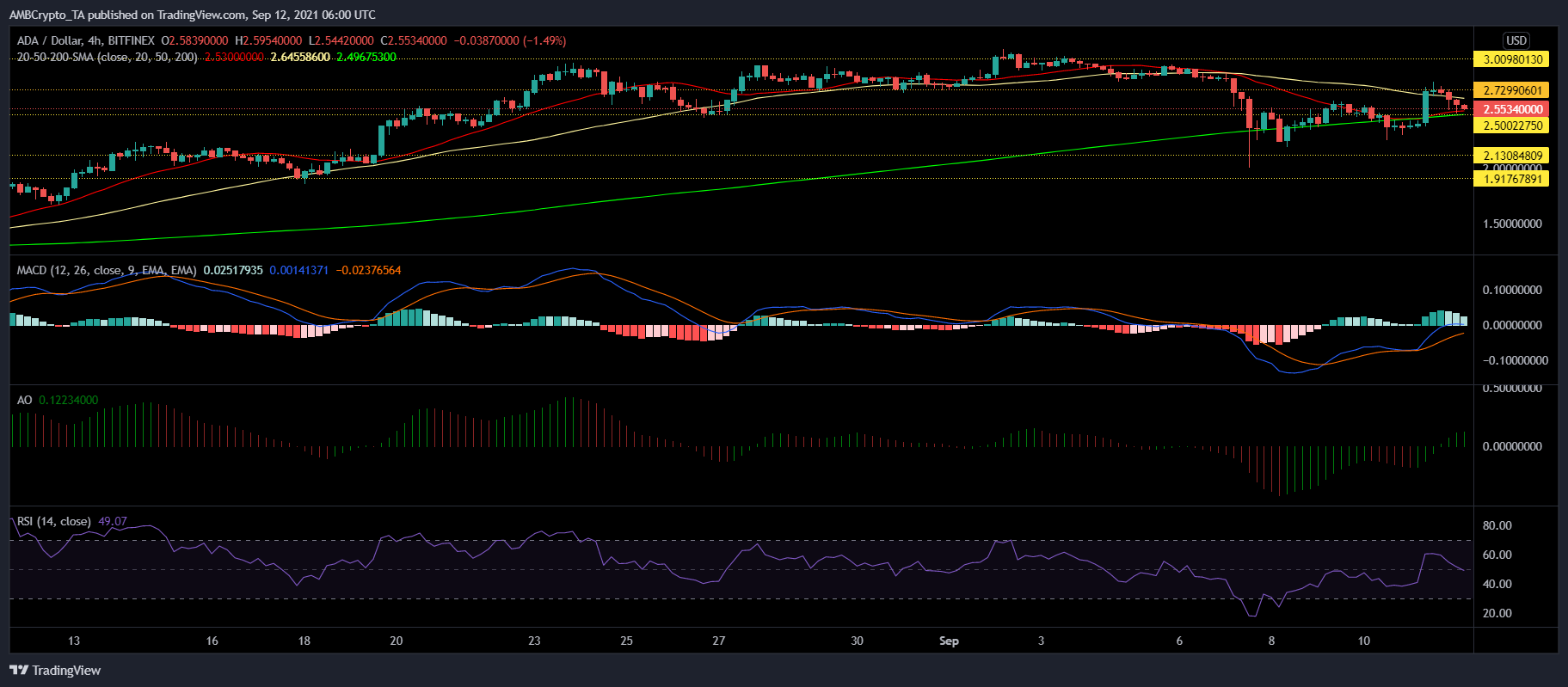Click the red current price label 2.55340000
Image resolution: width=1568 pixels, height=687 pixels.
tap(1512, 109)
